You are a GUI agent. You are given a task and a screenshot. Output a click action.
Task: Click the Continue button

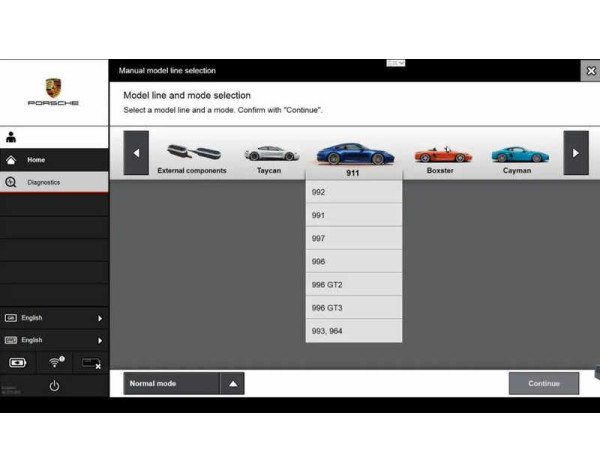[544, 383]
